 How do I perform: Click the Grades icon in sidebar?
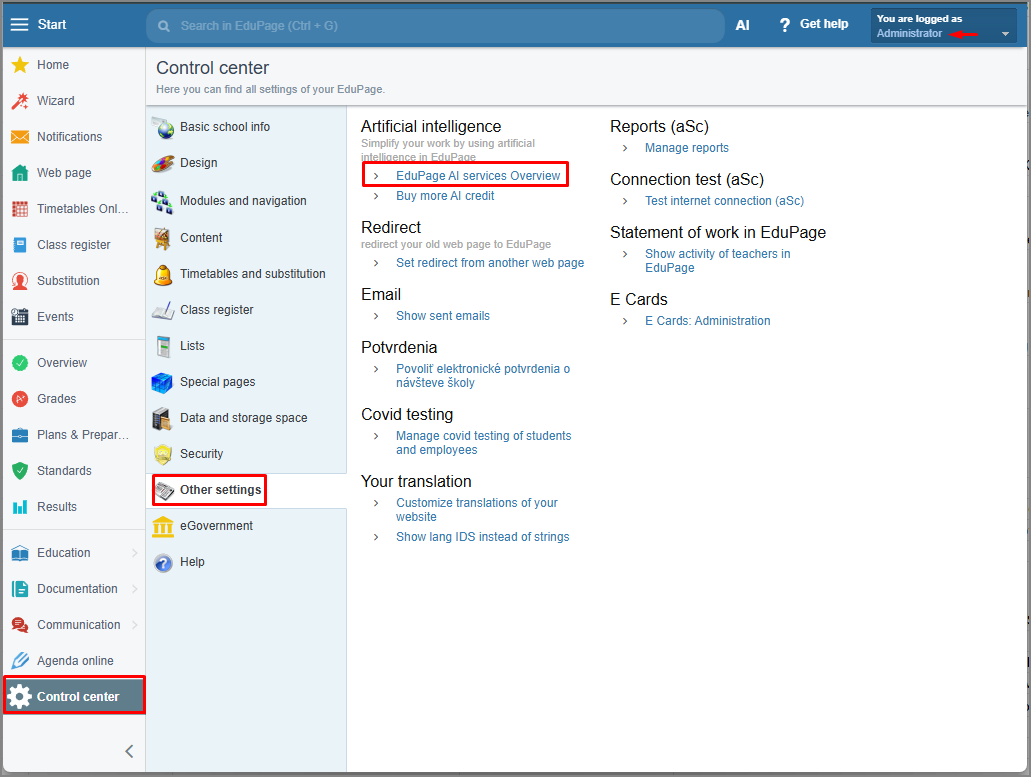(19, 399)
